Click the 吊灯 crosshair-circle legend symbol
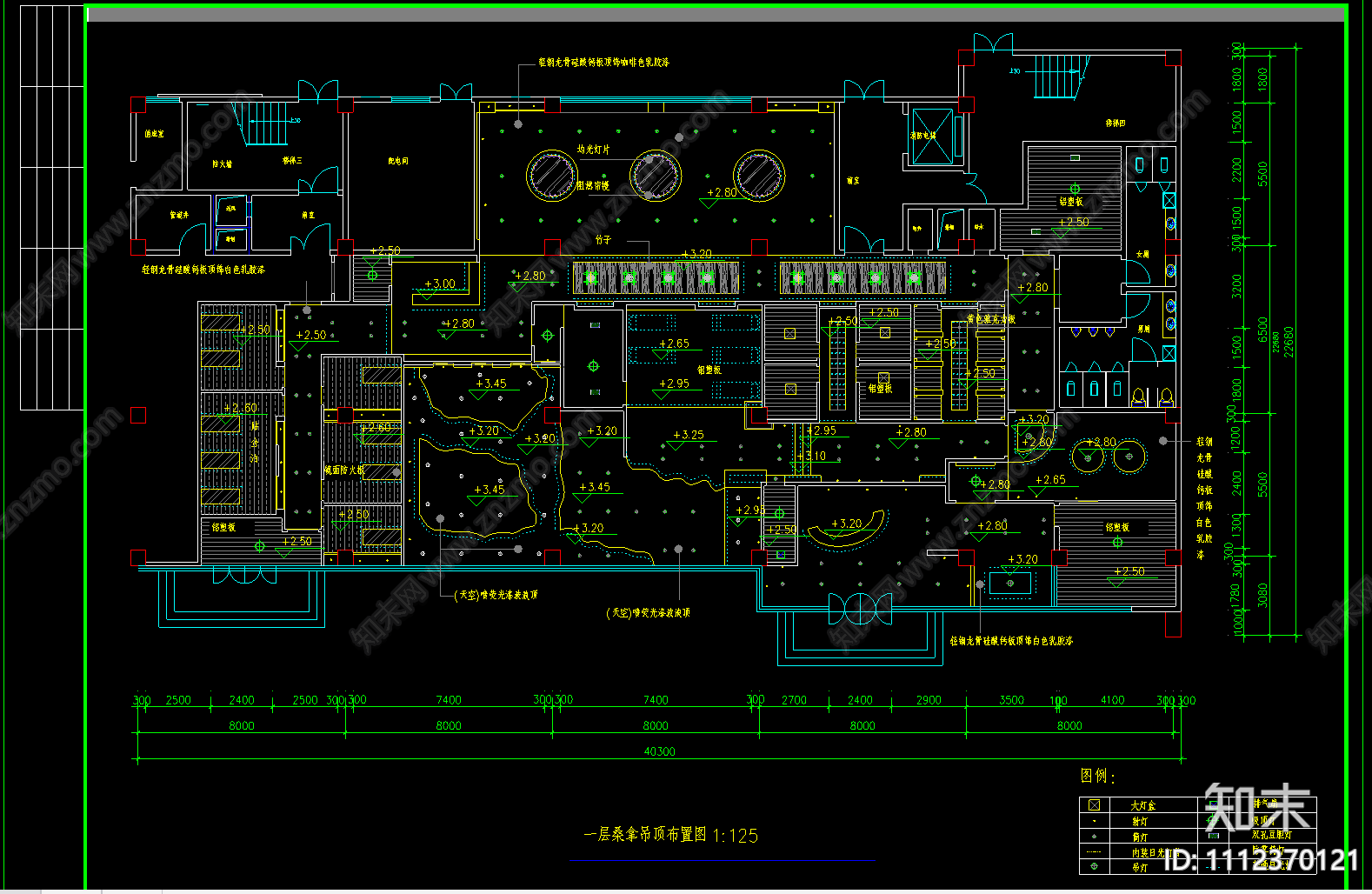This screenshot has height=894, width=1372. point(1094,866)
